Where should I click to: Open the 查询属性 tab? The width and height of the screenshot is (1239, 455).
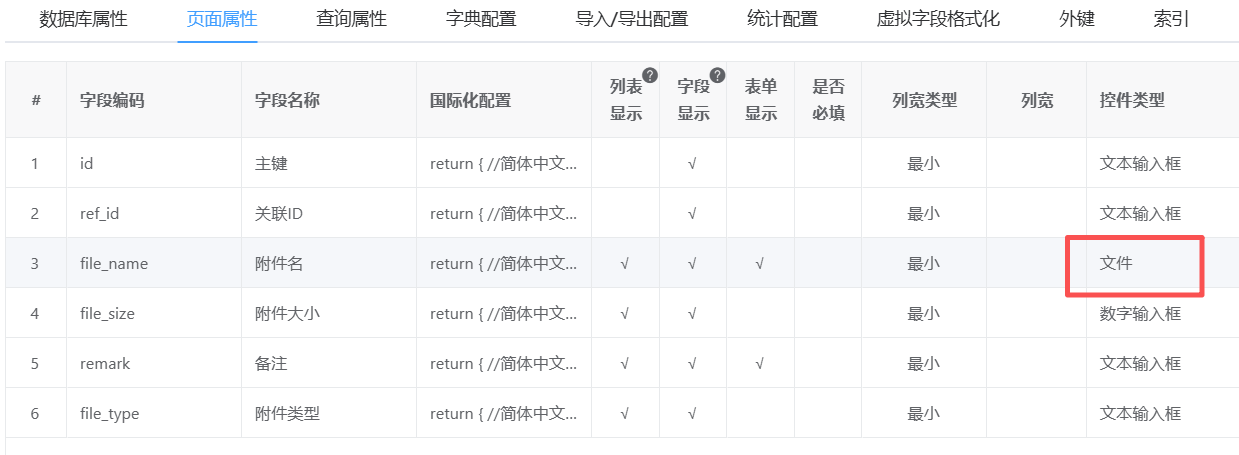[351, 19]
